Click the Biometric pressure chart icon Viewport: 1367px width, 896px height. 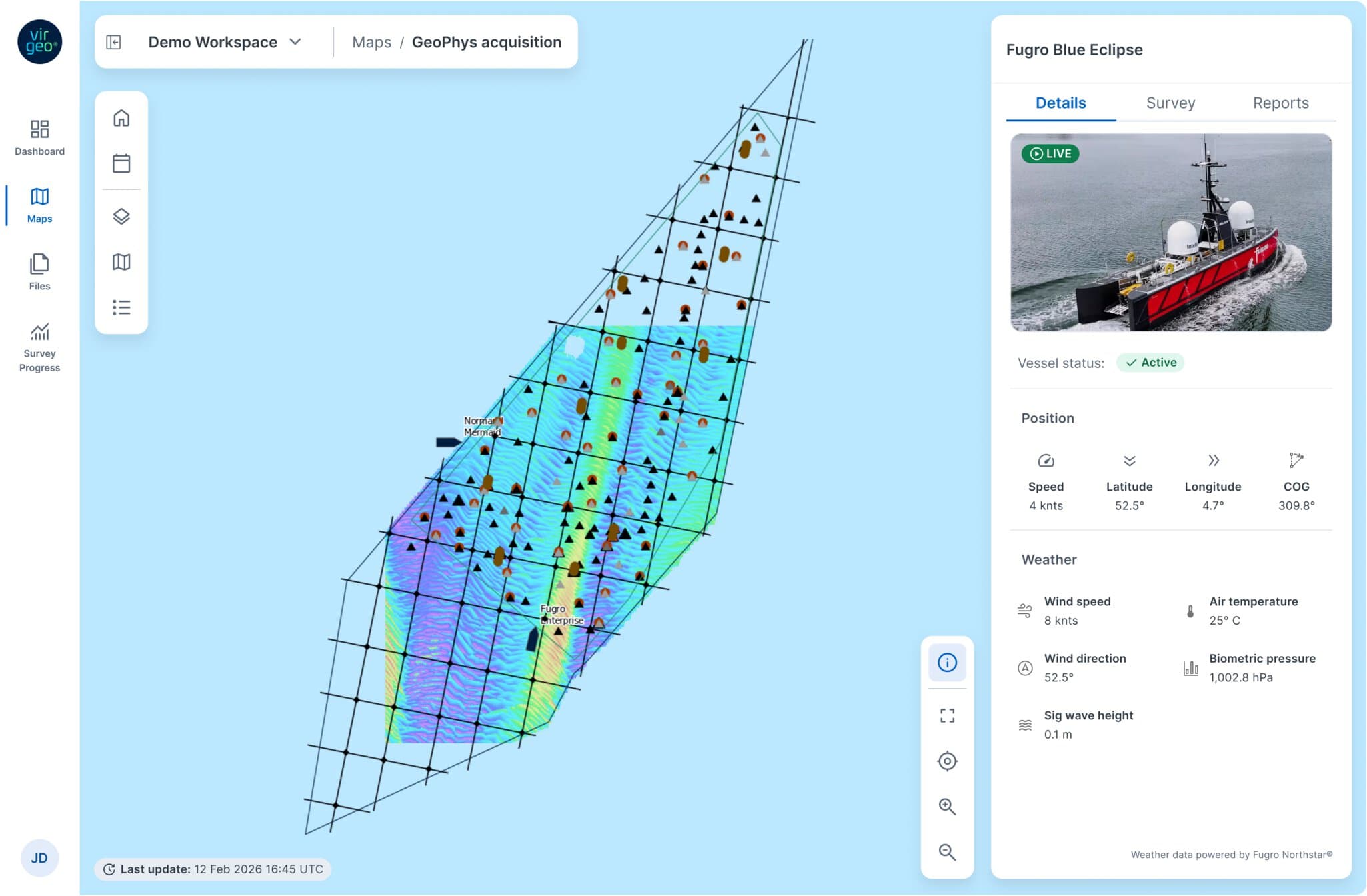click(1190, 668)
